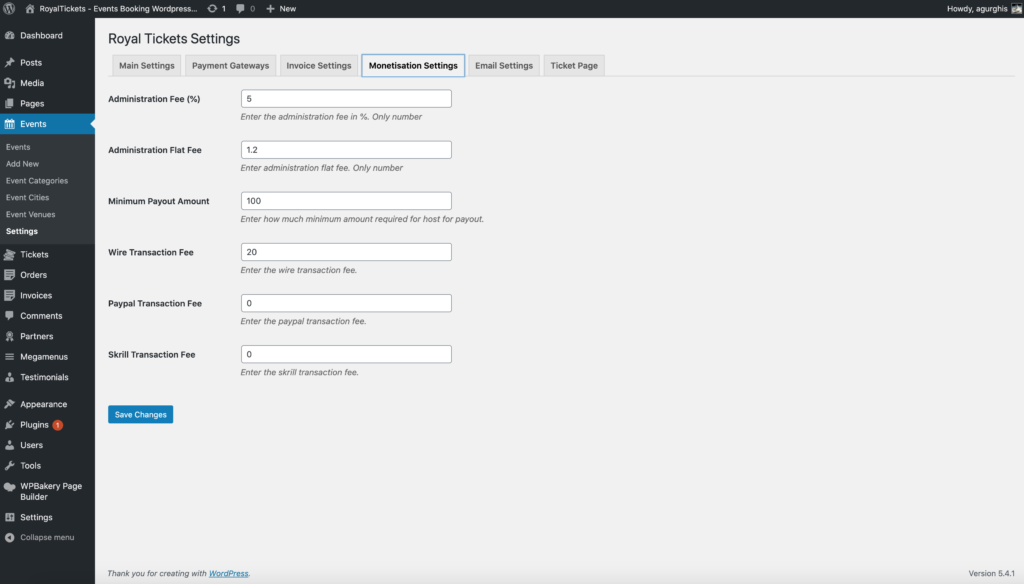Image resolution: width=1024 pixels, height=584 pixels.
Task: Click the Users icon in sidebar
Action: [x=10, y=445]
